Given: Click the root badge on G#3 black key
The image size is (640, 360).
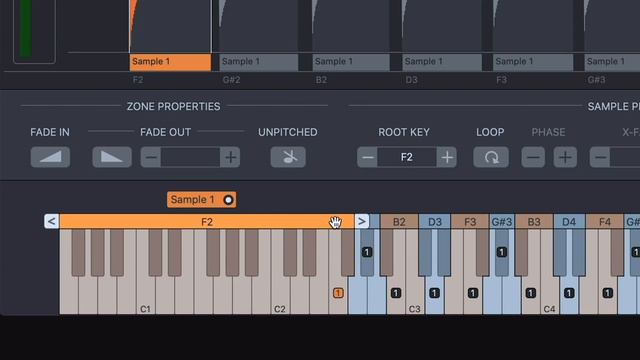Looking at the screenshot, I should 502,252.
